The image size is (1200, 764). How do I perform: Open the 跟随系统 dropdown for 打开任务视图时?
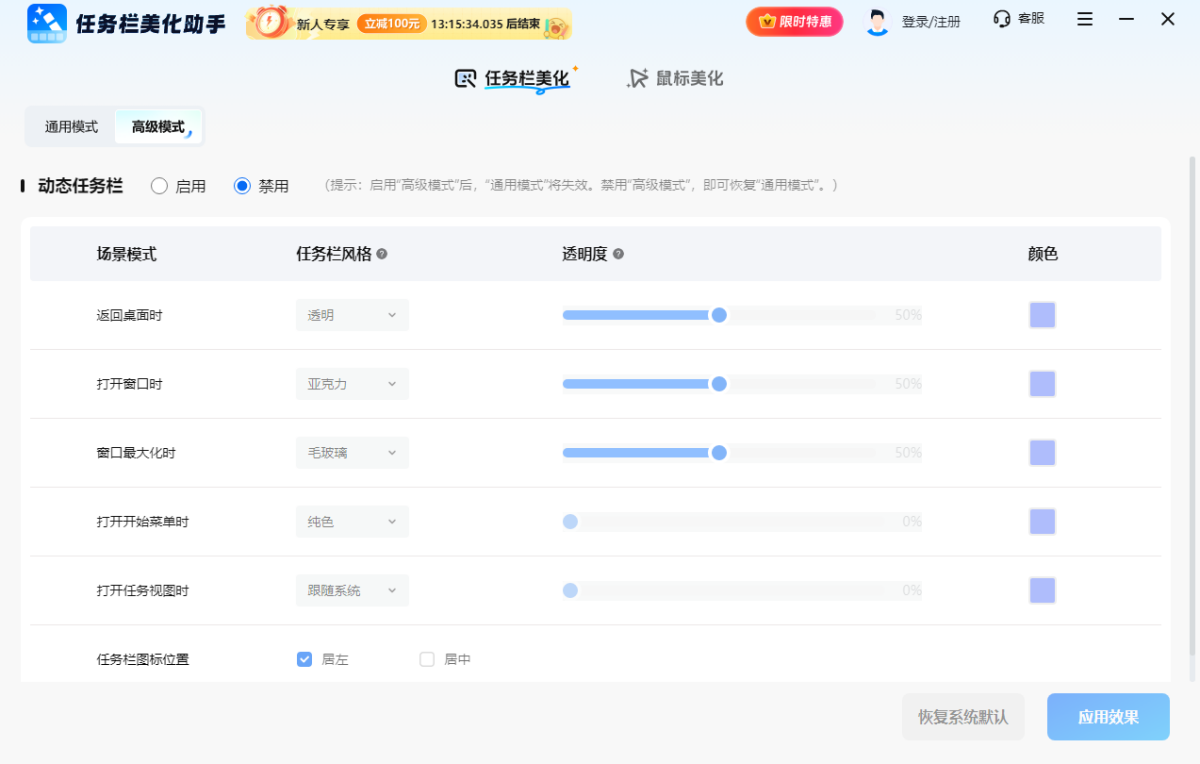[352, 590]
